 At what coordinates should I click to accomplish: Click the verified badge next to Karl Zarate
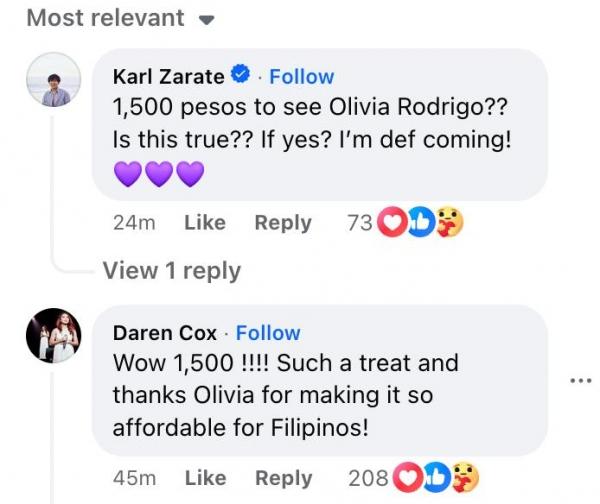click(x=240, y=75)
